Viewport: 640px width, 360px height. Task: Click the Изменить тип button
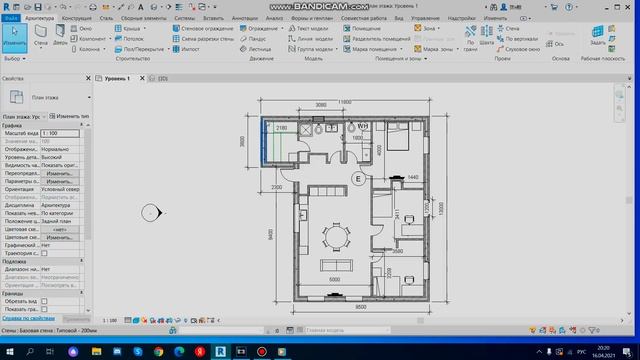click(x=69, y=116)
